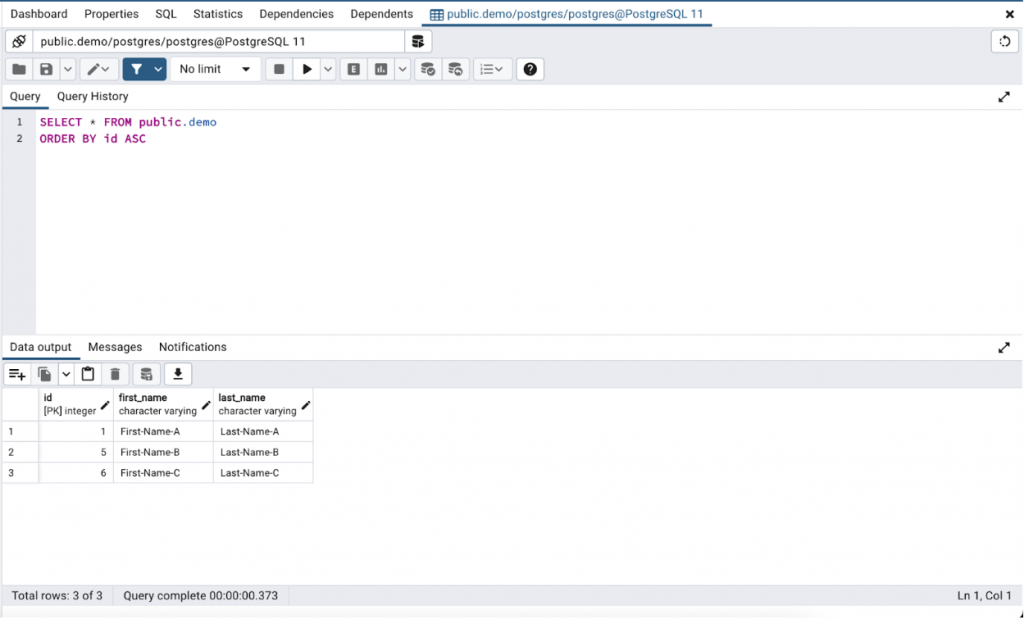Expand the filter options dropdown arrow
Screen dimensions: 1024x620
[x=158, y=69]
